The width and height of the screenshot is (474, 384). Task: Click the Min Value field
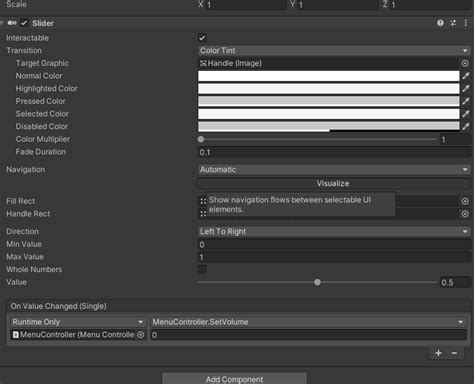[334, 245]
